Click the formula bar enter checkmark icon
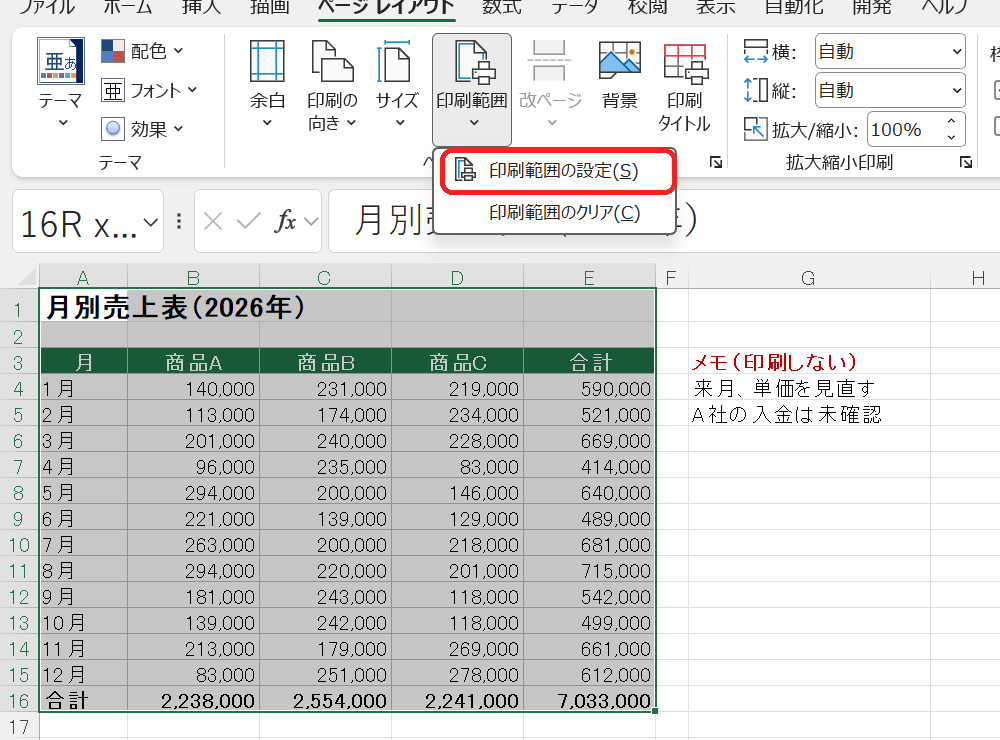The image size is (1000, 740). (x=248, y=222)
